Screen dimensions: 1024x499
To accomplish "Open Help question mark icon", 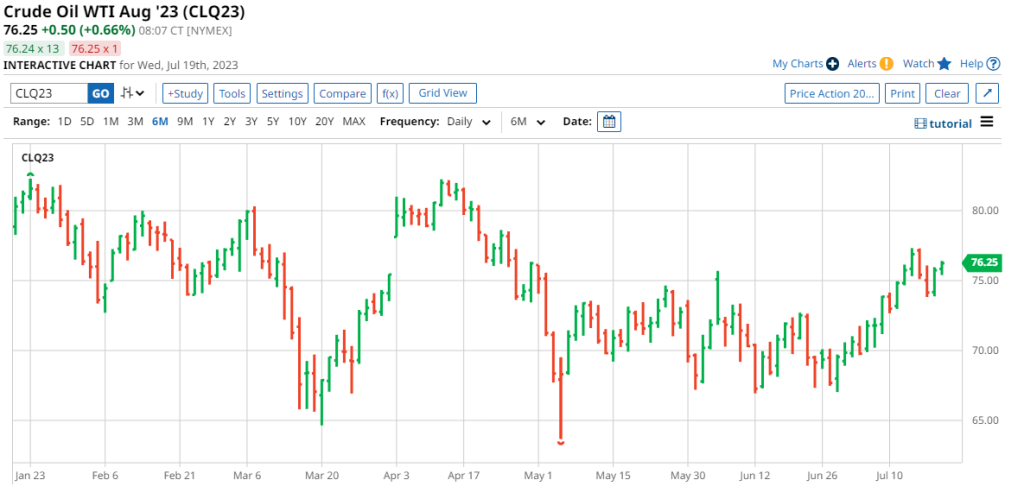I will 993,64.
